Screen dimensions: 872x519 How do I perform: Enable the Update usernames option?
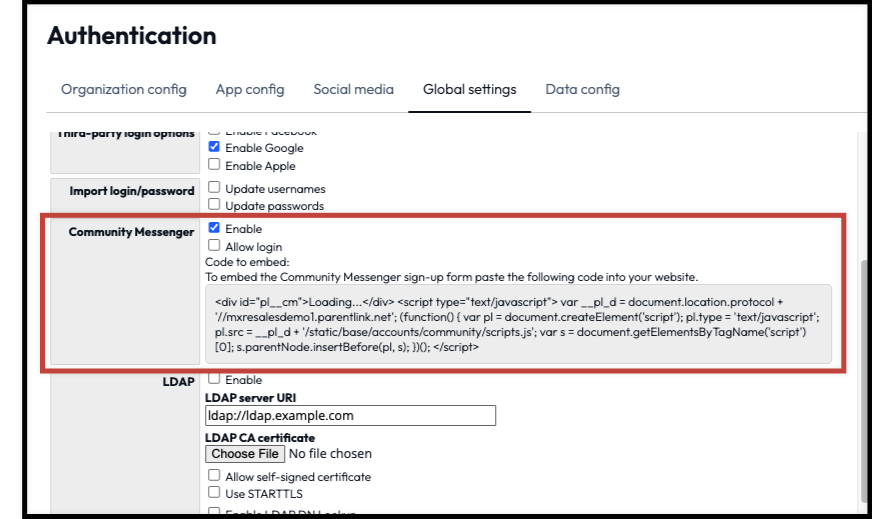[214, 187]
